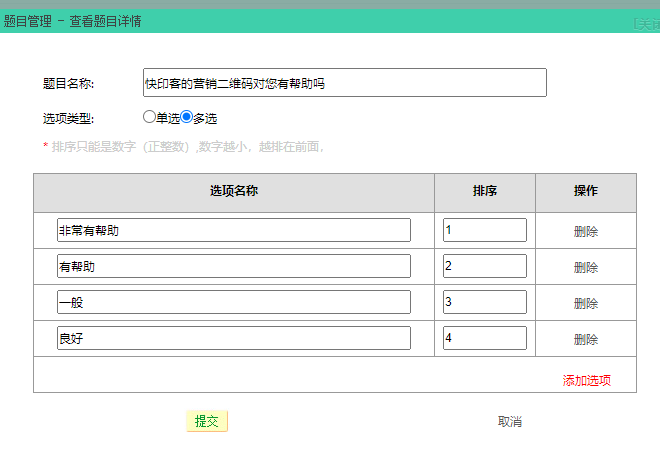Click the sort order field containing 3
660x459 pixels.
pos(484,302)
